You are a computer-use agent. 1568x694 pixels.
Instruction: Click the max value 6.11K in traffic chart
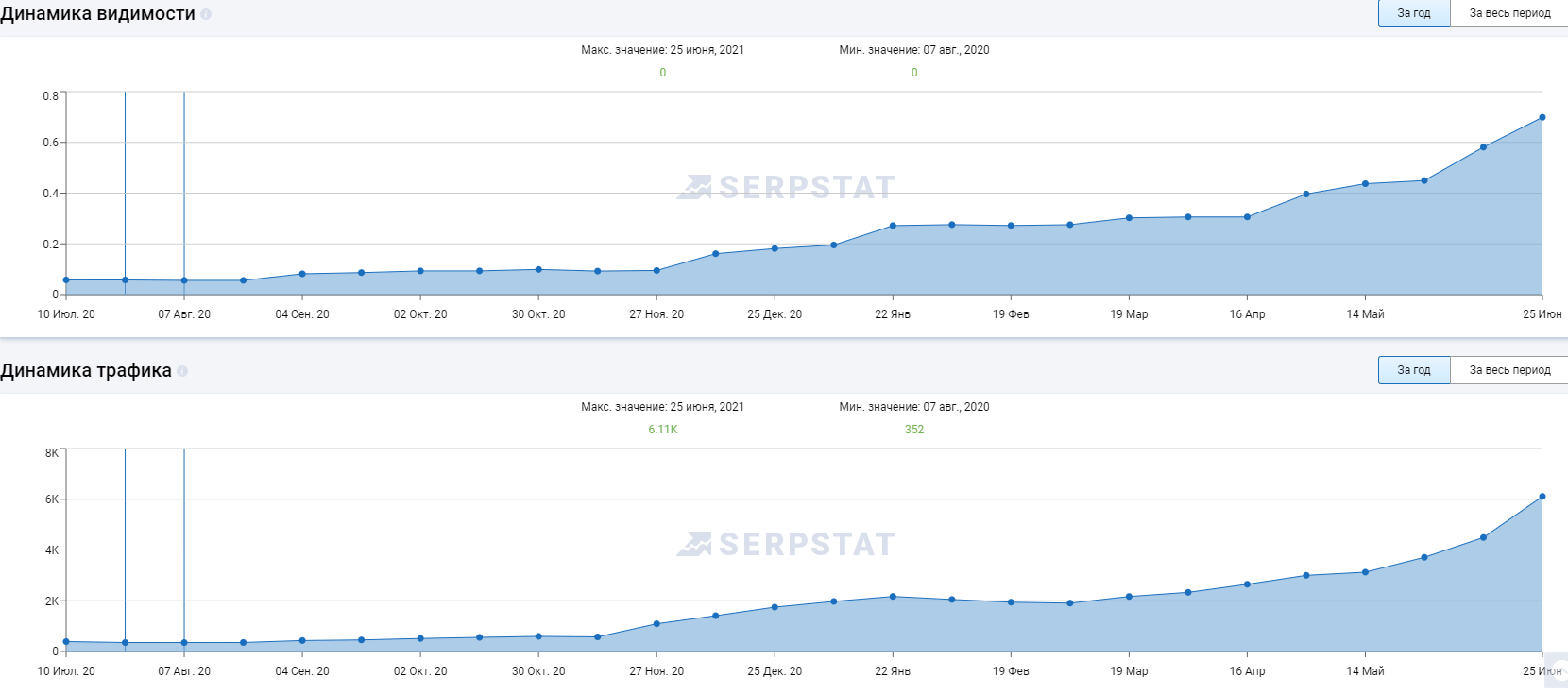[x=662, y=430]
